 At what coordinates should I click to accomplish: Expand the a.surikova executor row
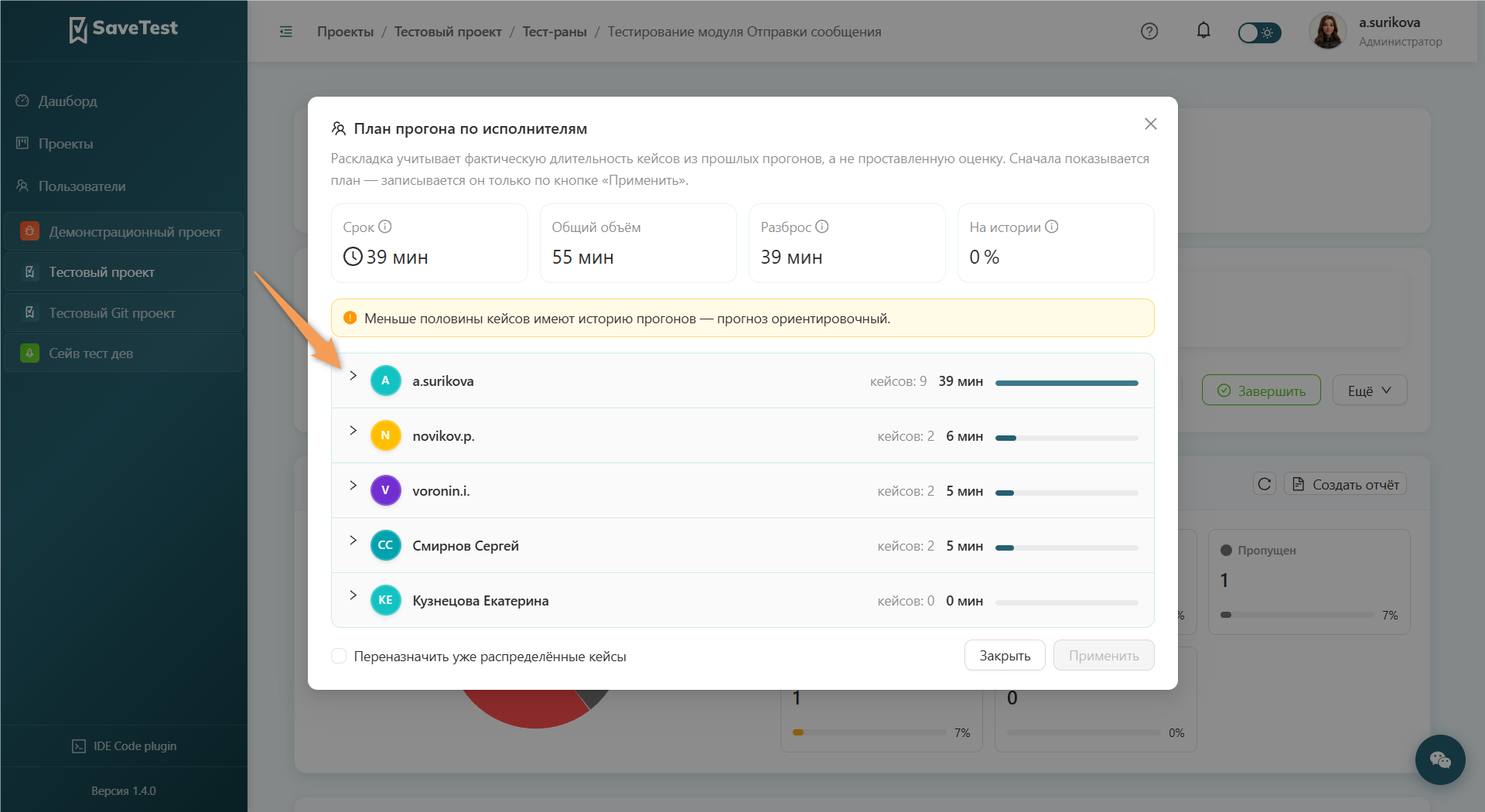[x=353, y=376]
